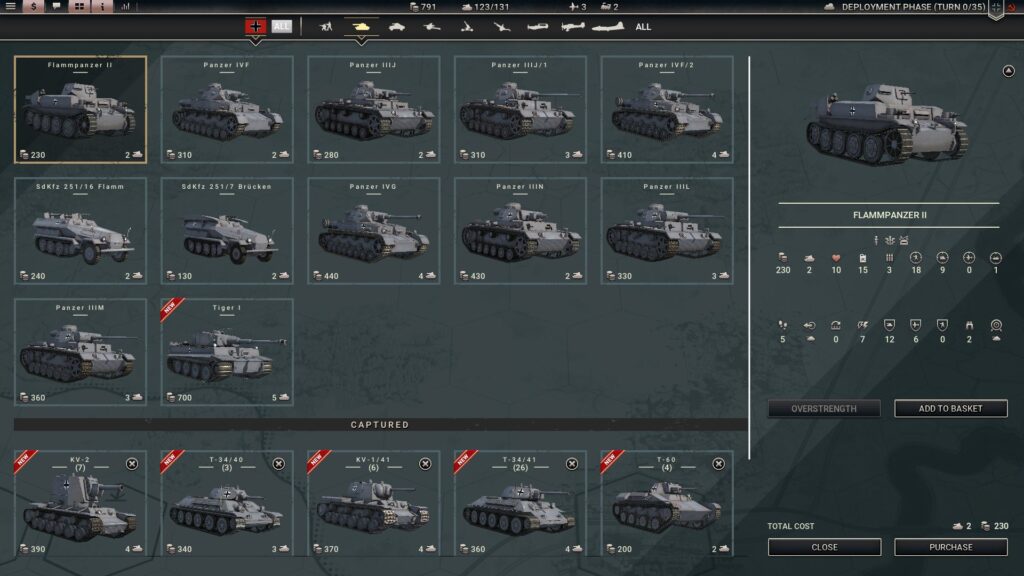Select the fighter aircraft class icon
1024x576 pixels.
point(537,27)
